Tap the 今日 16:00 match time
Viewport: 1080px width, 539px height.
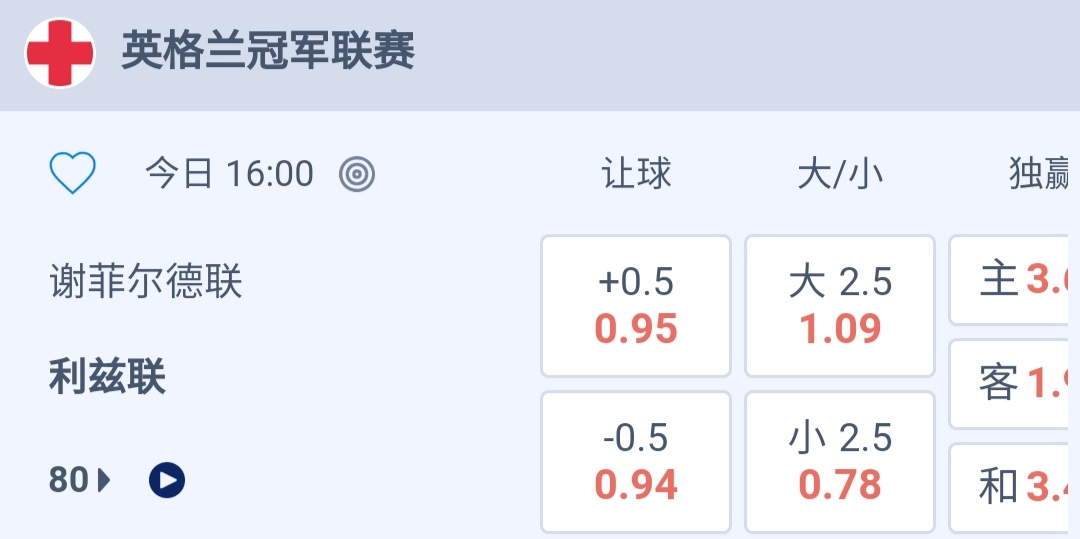click(229, 174)
